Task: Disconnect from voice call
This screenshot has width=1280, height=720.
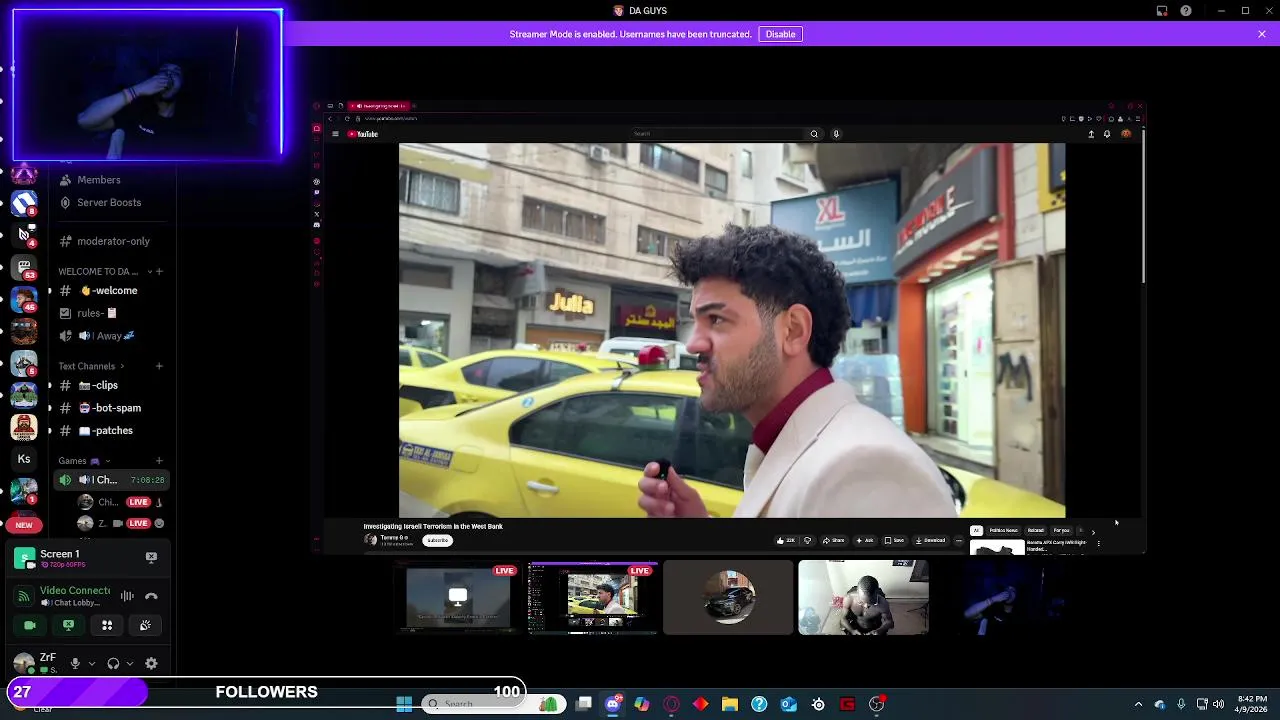Action: [151, 596]
